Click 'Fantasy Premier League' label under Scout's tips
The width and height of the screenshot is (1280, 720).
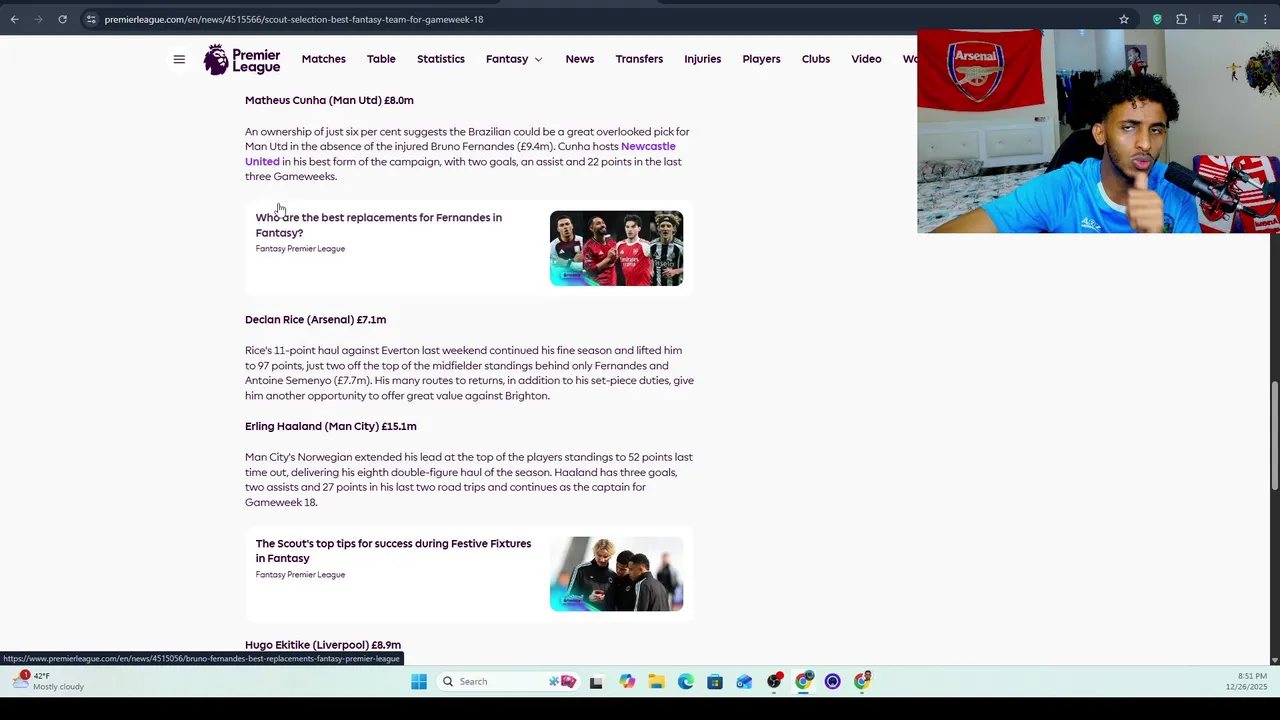pos(300,575)
